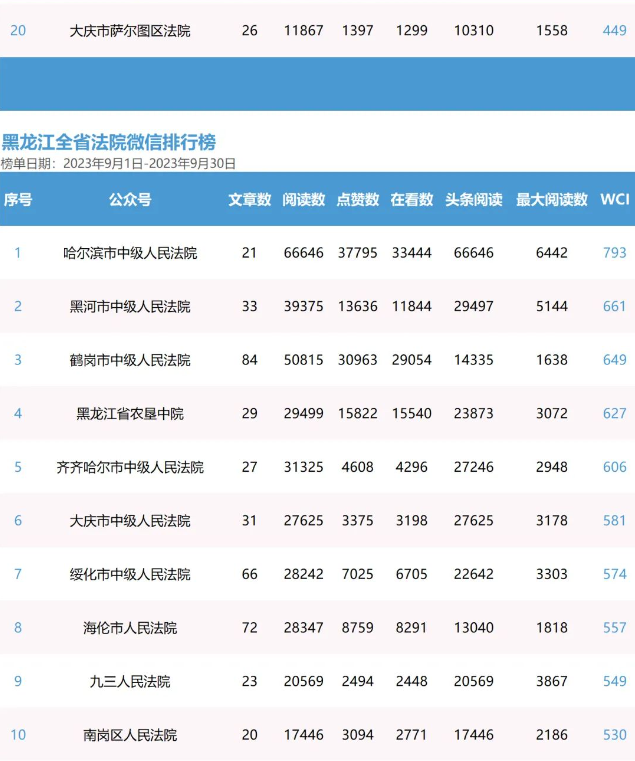The width and height of the screenshot is (635, 761).
Task: Click likes value 15822
Action: click(357, 414)
